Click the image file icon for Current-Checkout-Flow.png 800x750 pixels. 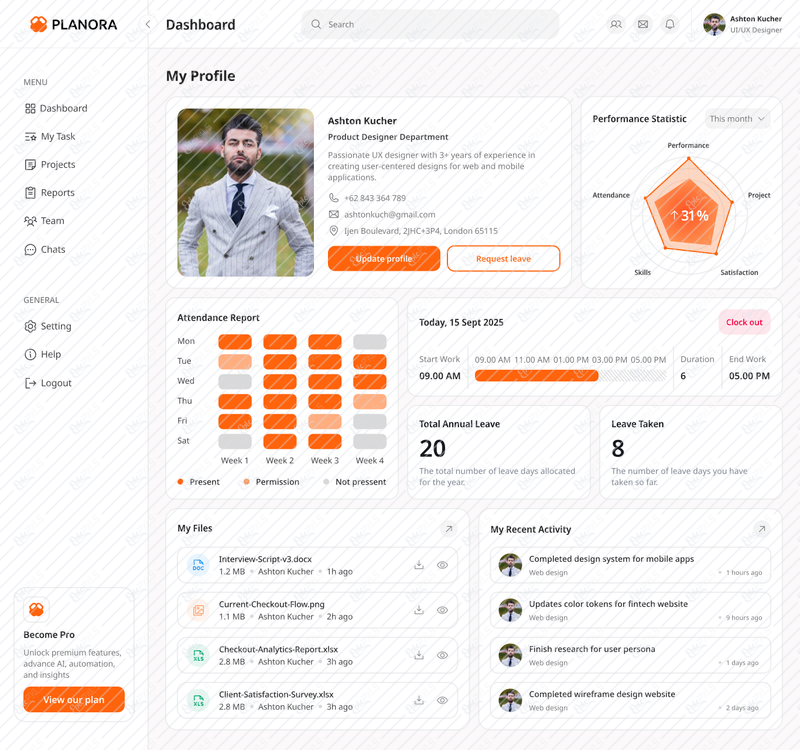(198, 610)
